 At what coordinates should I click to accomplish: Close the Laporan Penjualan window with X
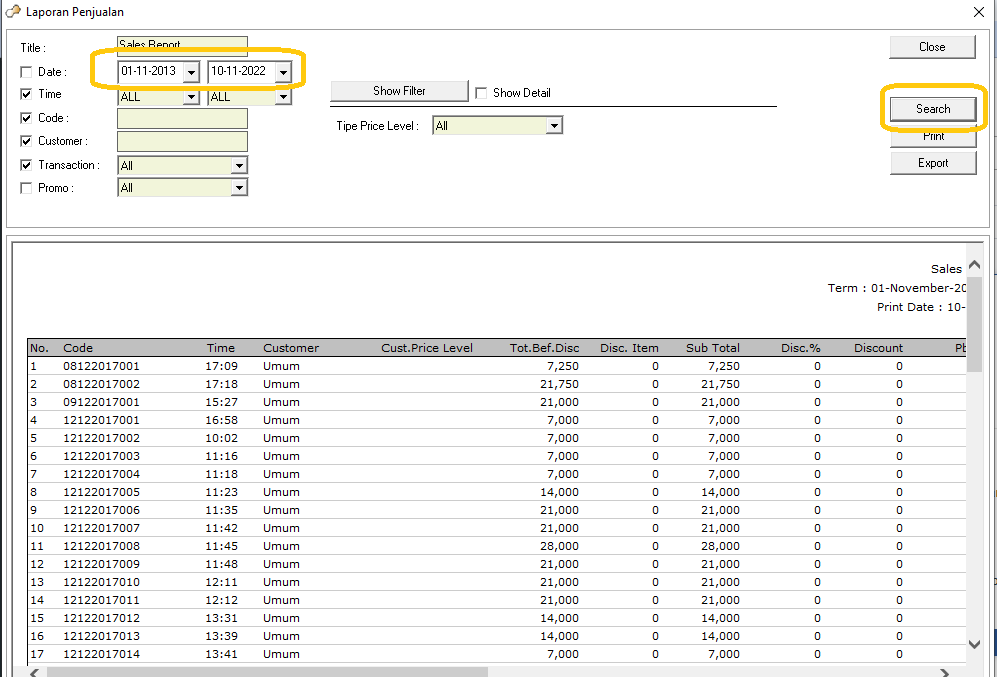(978, 12)
